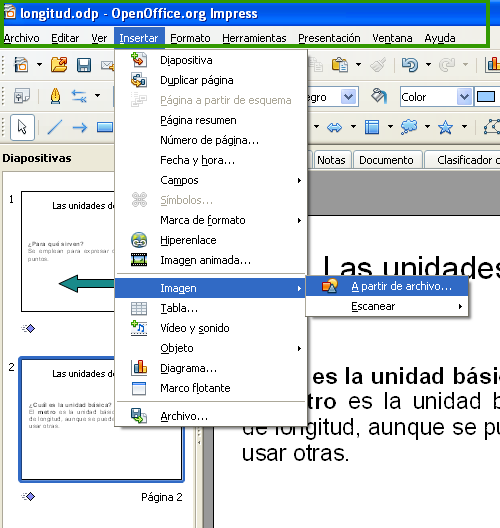Screen dimensions: 500x528
Task: Click the paint bucket Area icon
Action: tap(379, 96)
